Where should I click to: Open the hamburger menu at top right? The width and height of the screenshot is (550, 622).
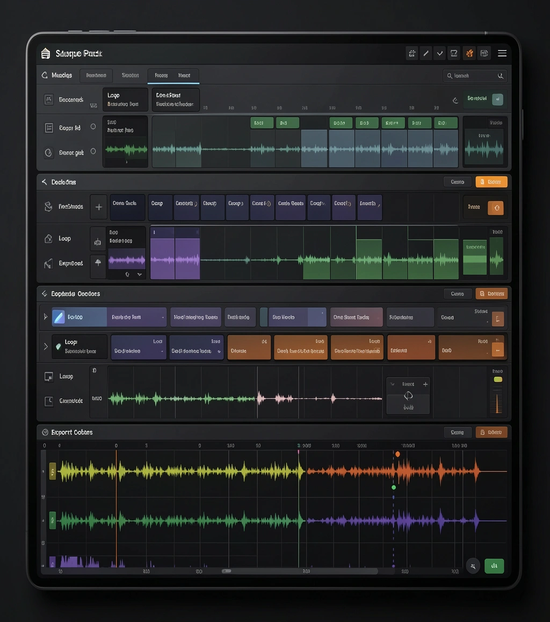[502, 53]
